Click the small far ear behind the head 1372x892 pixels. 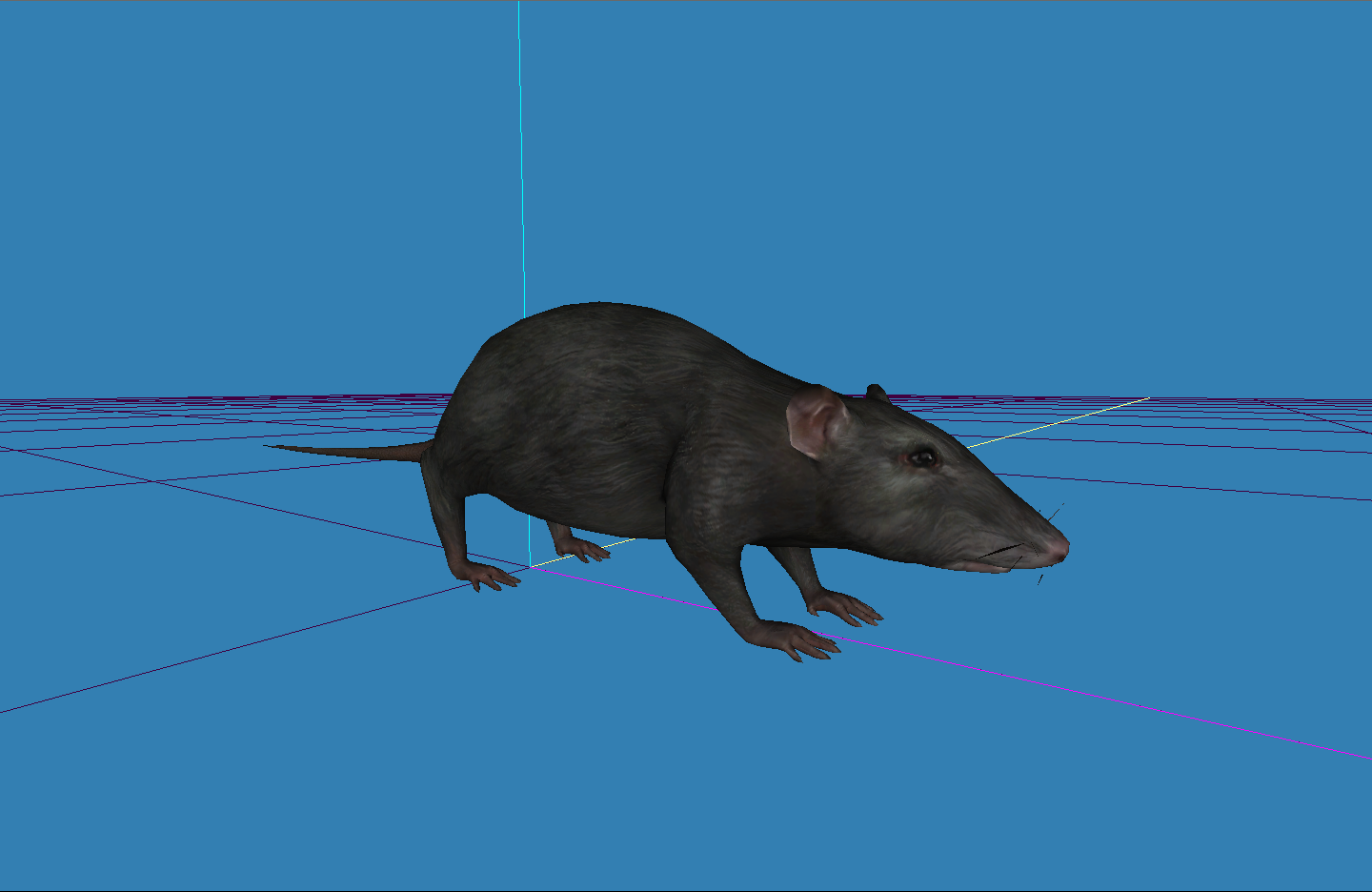coord(876,392)
